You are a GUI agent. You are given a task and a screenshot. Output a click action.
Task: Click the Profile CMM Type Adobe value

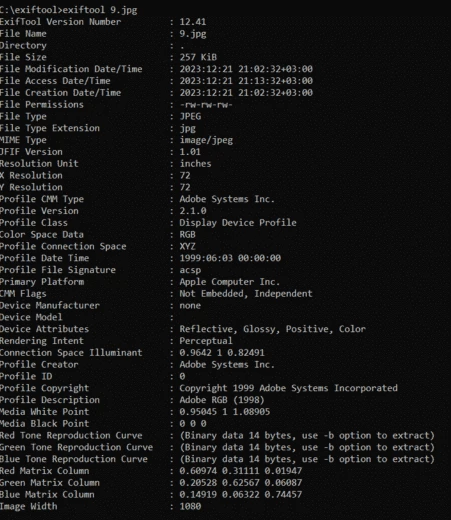tap(227, 199)
